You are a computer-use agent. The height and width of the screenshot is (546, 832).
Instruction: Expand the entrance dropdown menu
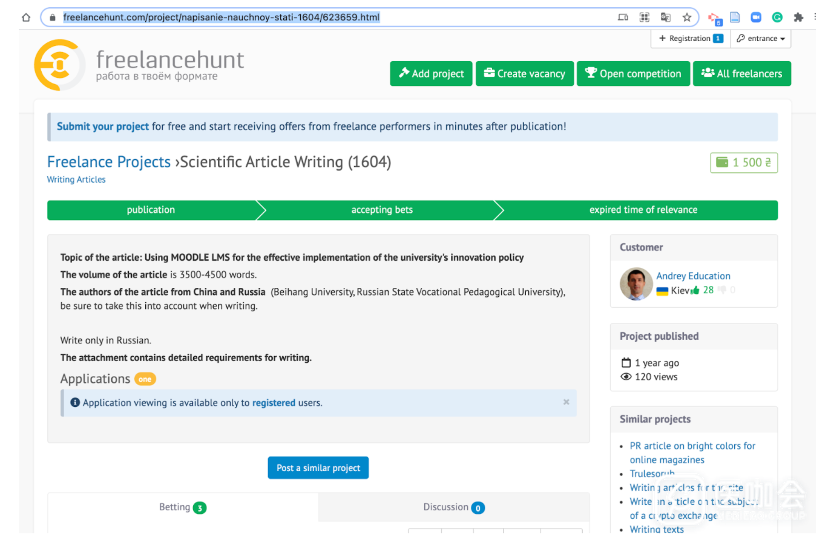pyautogui.click(x=760, y=38)
